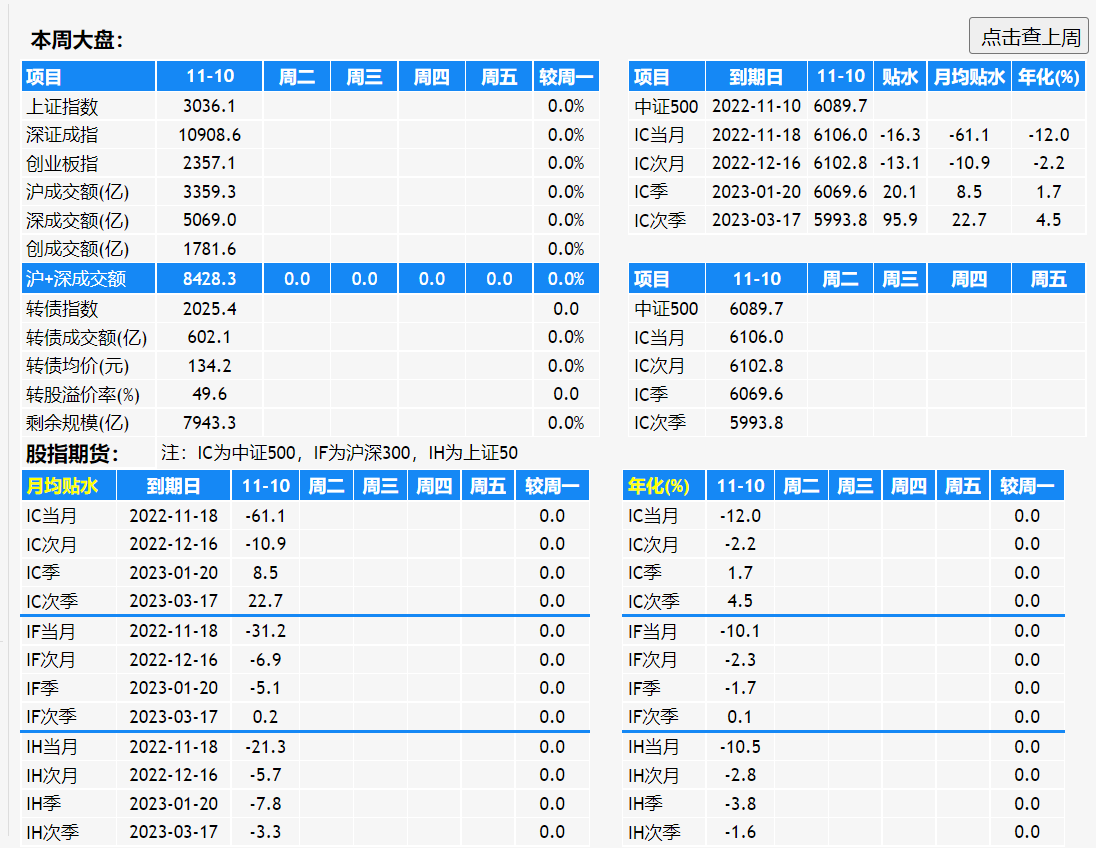Select the IH次月 monthly discount -5.7
The height and width of the screenshot is (848, 1096).
coord(266,775)
